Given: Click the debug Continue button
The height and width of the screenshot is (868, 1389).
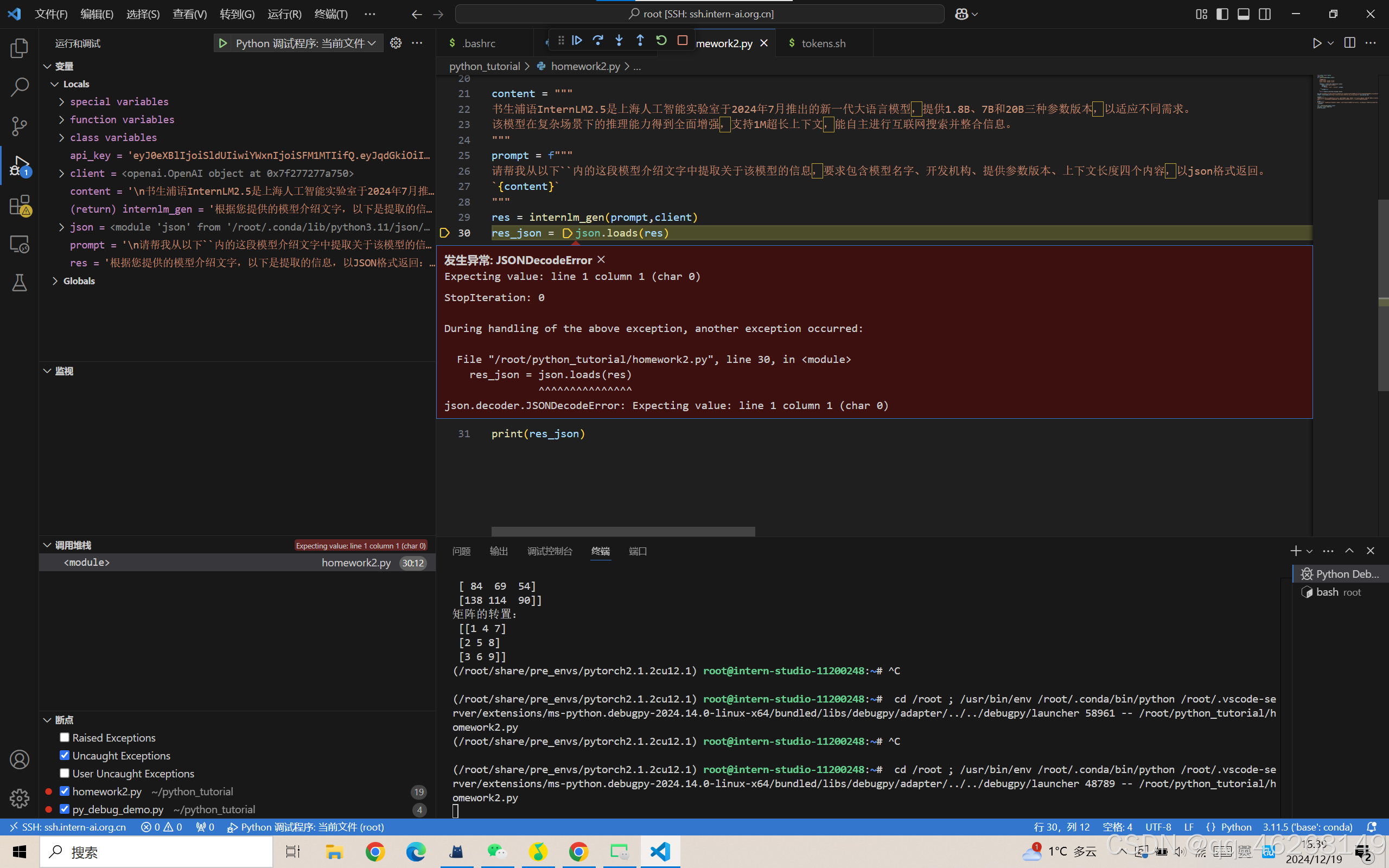Looking at the screenshot, I should coord(577,41).
